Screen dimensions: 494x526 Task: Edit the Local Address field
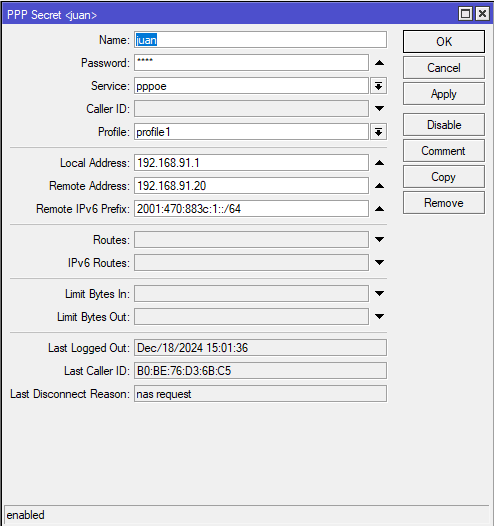tap(251, 163)
